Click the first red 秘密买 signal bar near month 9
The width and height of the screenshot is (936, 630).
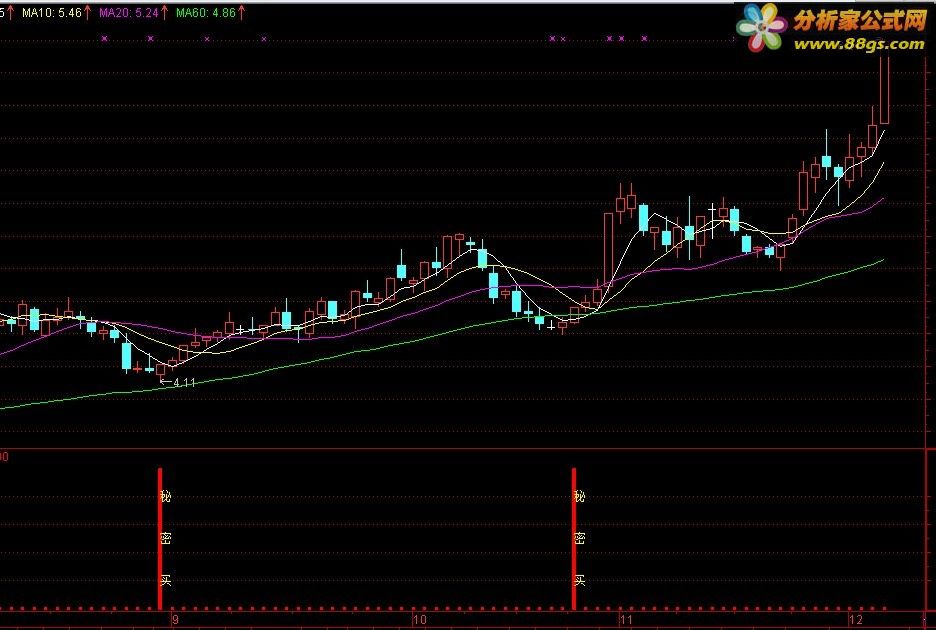160,539
